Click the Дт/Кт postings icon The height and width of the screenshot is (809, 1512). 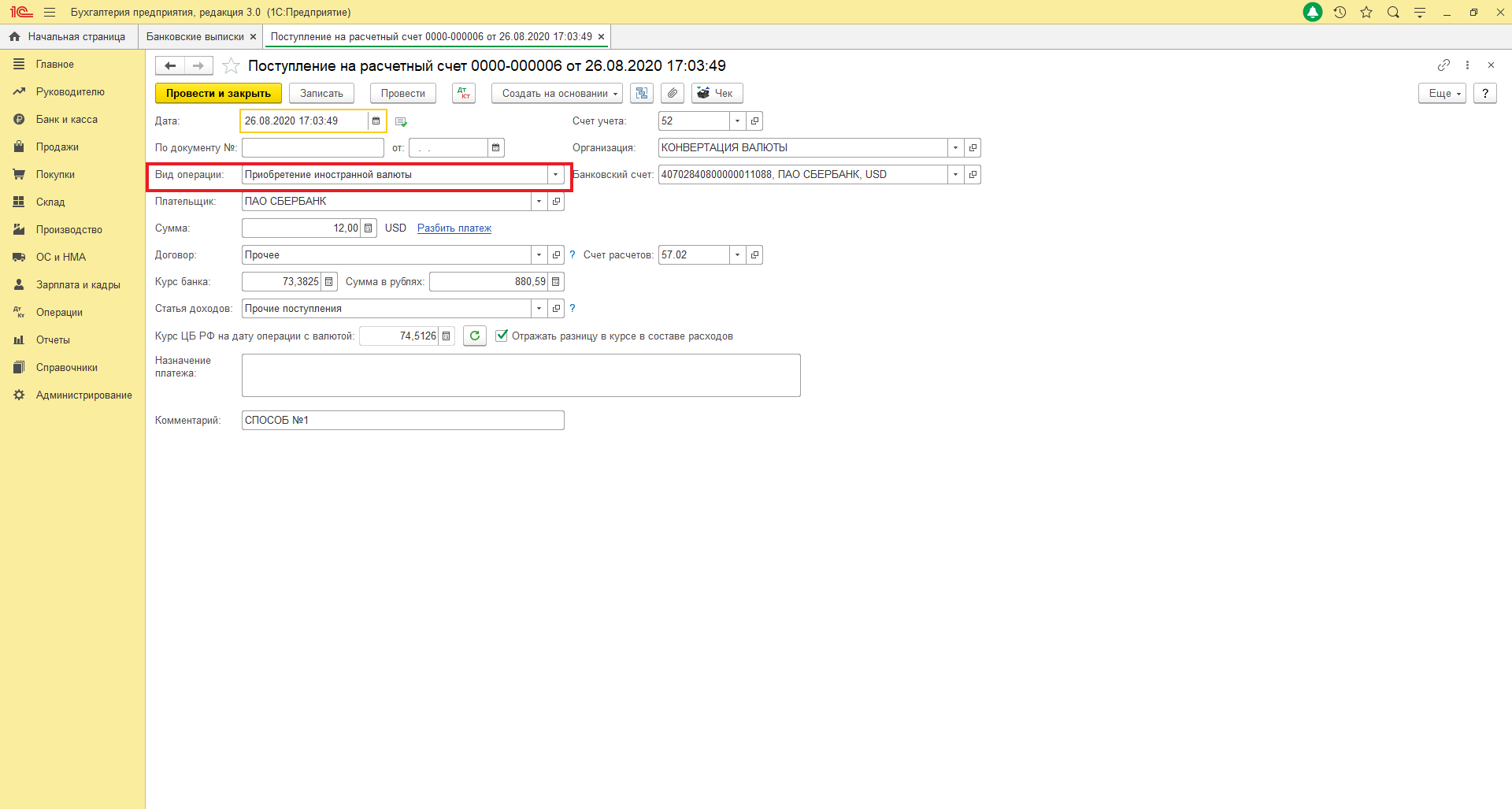pyautogui.click(x=464, y=93)
